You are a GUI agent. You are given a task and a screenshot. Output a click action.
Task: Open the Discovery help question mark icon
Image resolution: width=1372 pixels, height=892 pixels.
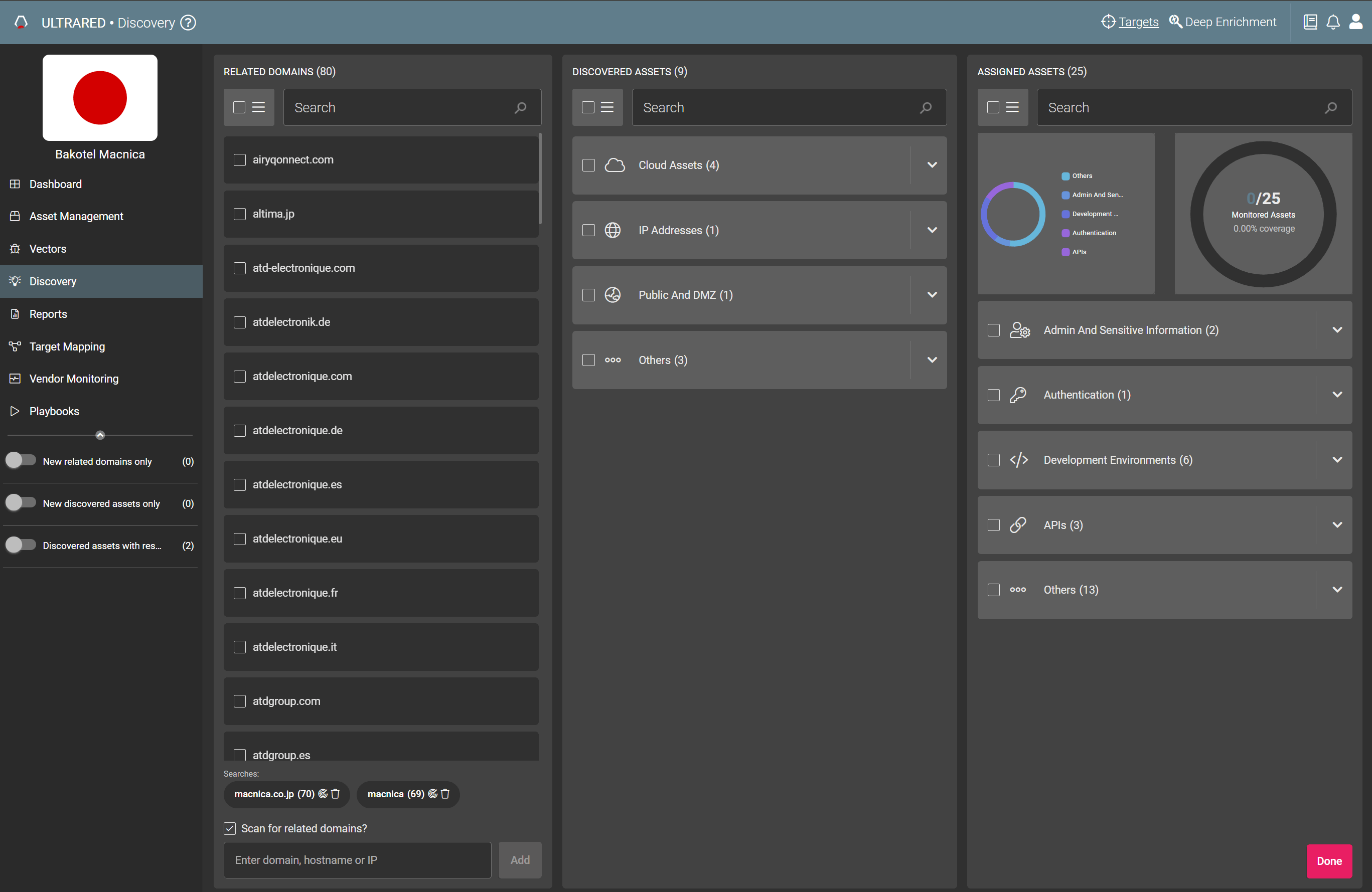click(x=188, y=23)
